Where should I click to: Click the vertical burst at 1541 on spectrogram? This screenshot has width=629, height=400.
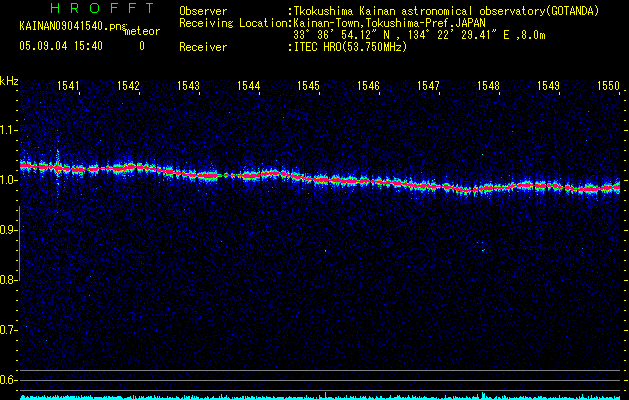click(58, 173)
